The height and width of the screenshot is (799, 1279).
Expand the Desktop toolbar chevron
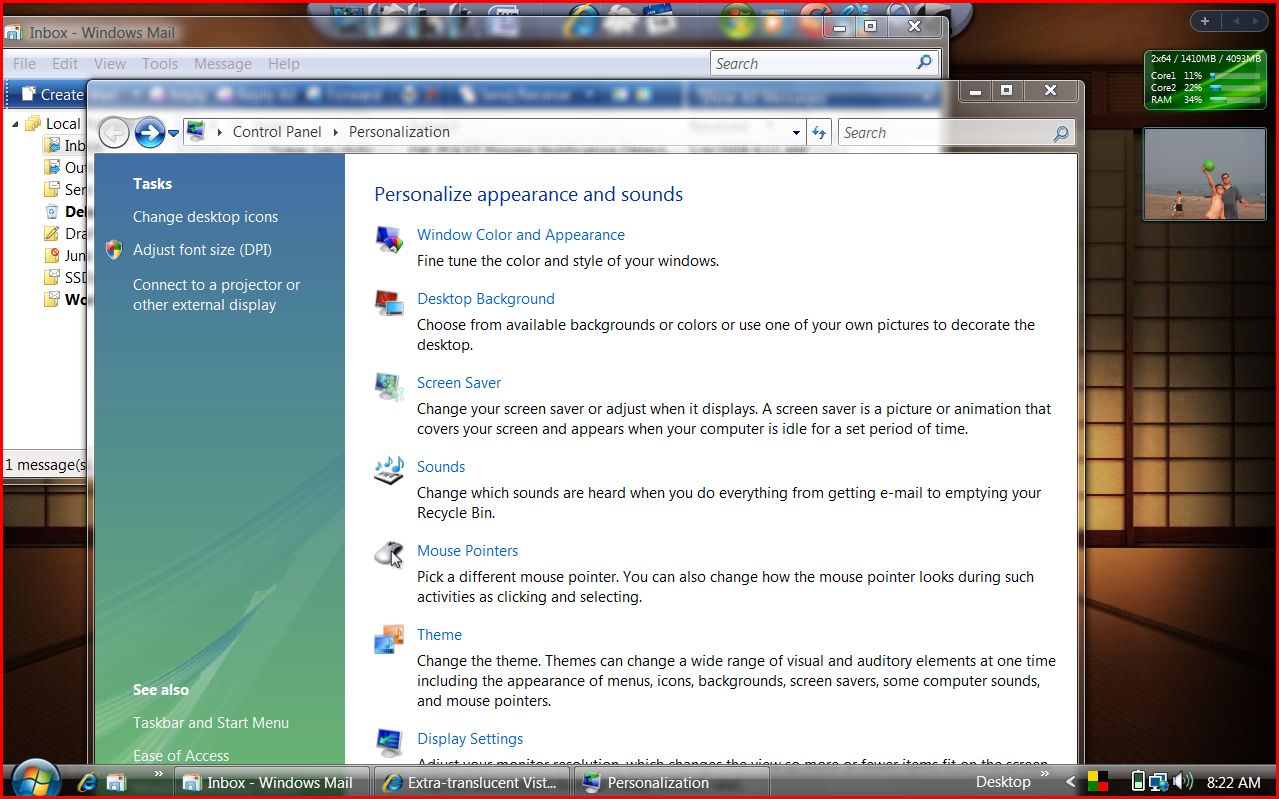[x=1045, y=774]
